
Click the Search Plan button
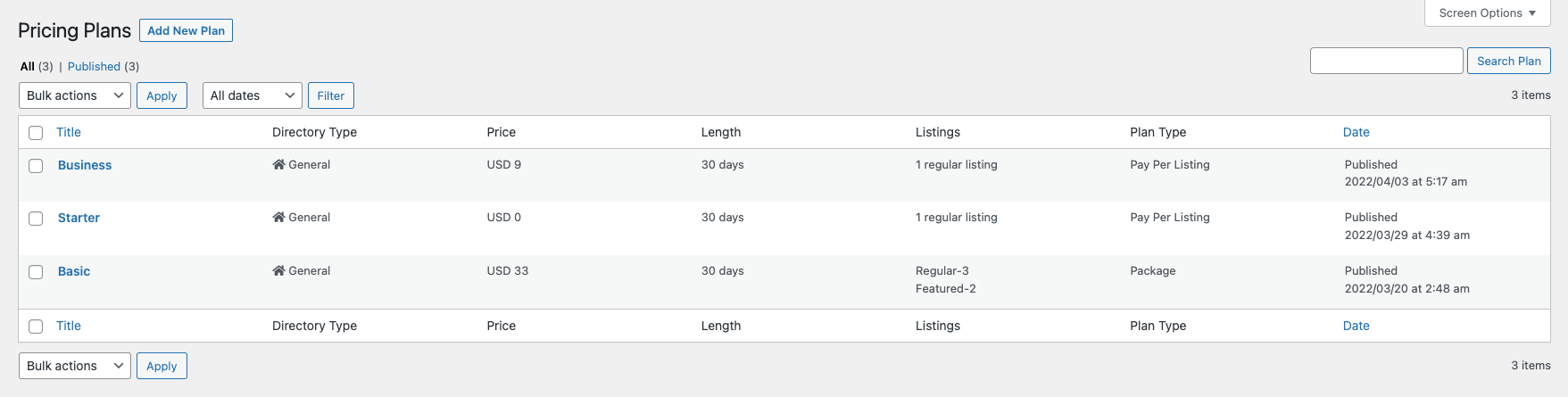click(x=1508, y=61)
